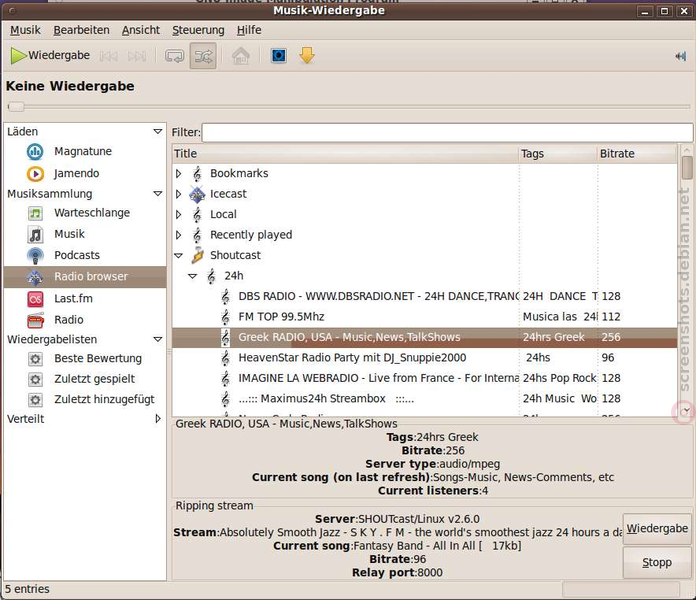Open the Podcasts icon

point(35,256)
